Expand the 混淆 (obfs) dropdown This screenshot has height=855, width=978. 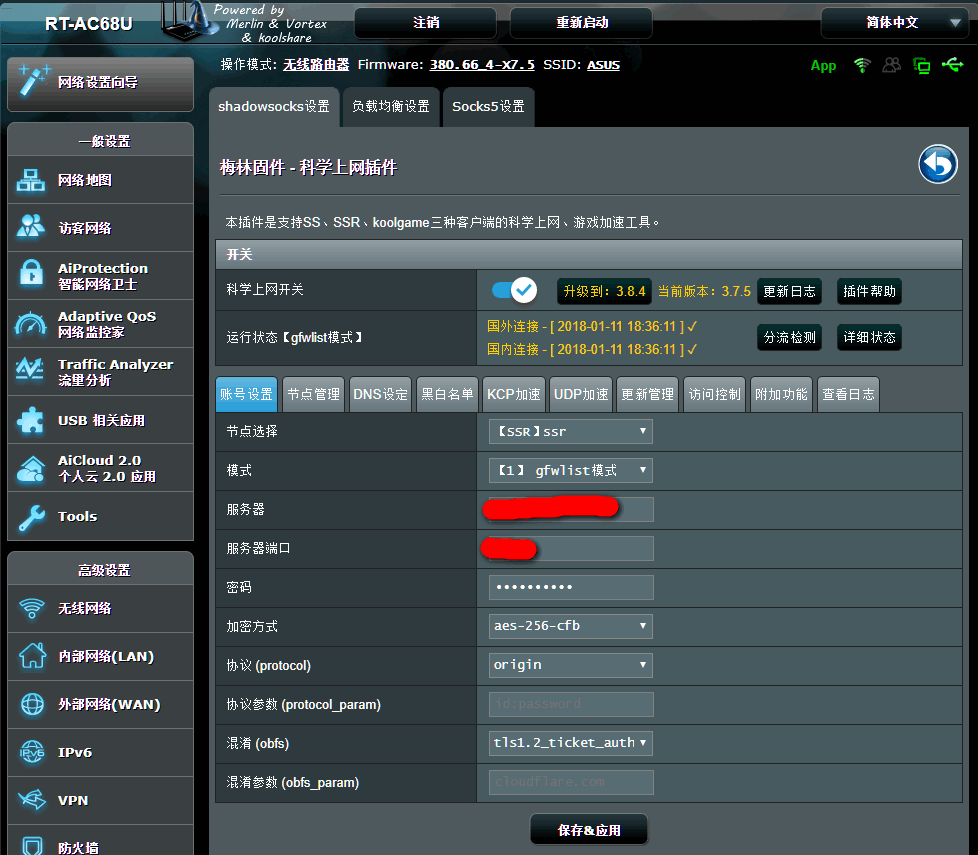(570, 742)
